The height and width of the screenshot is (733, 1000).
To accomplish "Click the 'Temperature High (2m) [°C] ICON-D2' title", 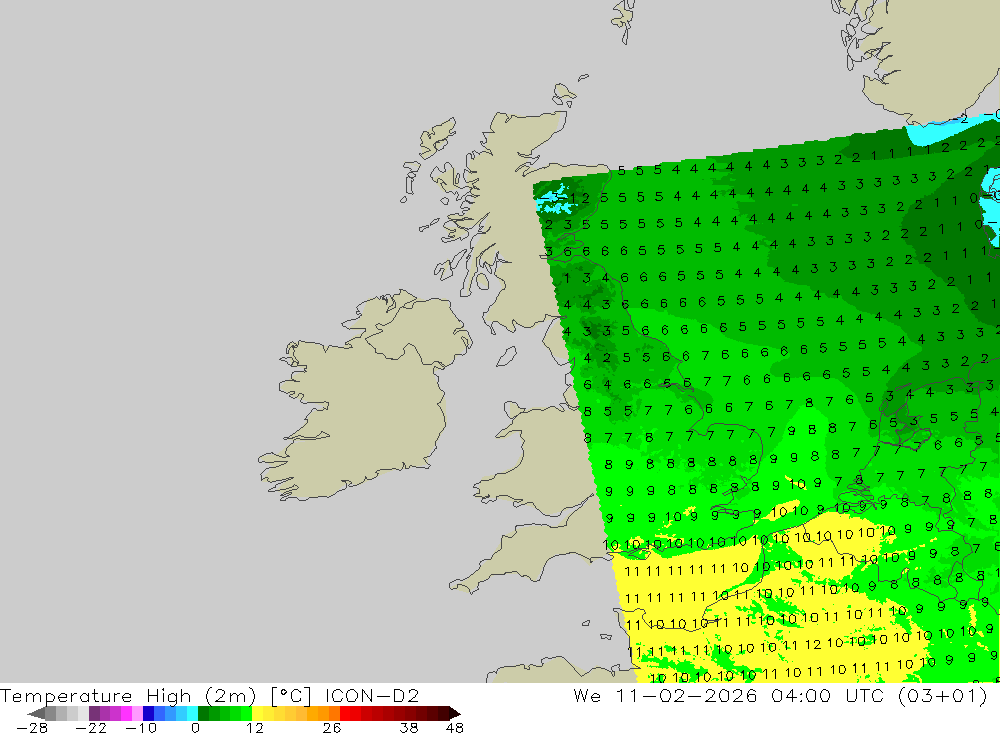I will (x=209, y=695).
